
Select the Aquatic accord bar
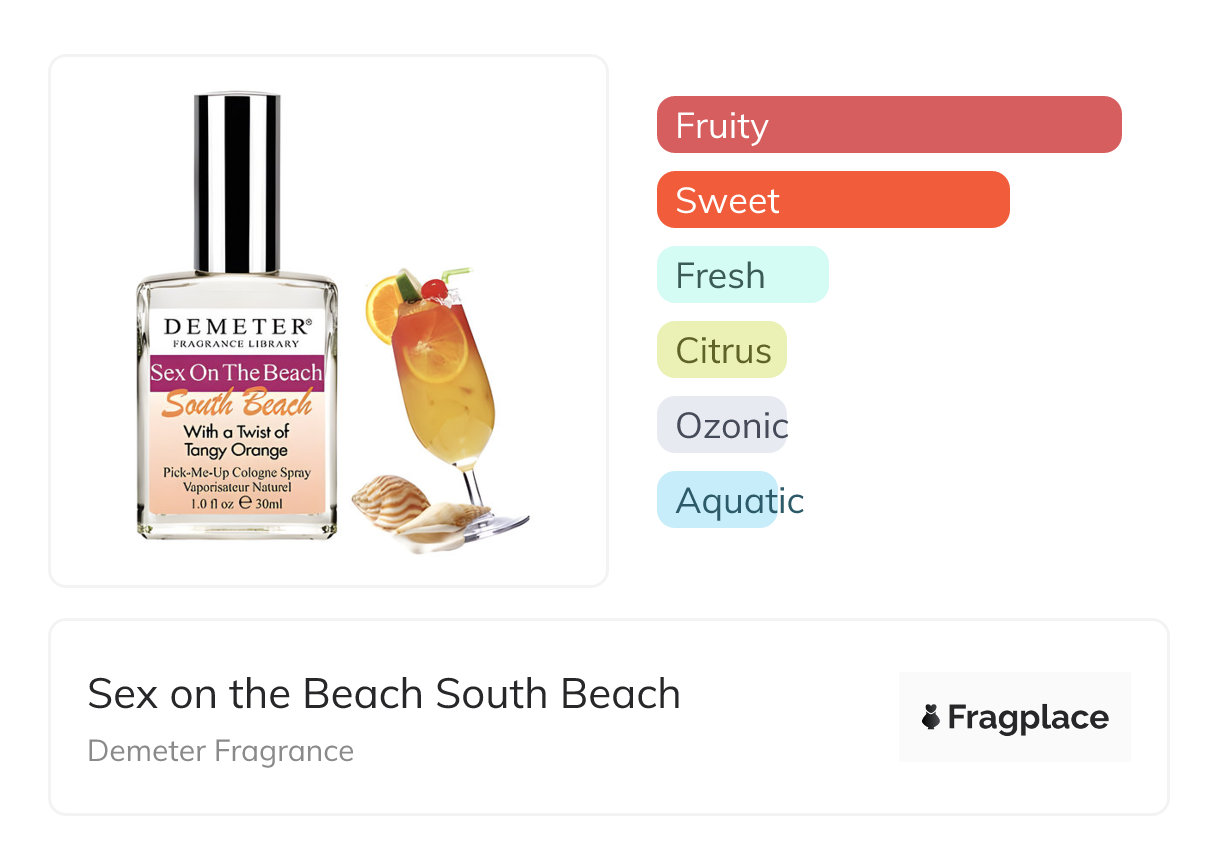click(x=717, y=500)
